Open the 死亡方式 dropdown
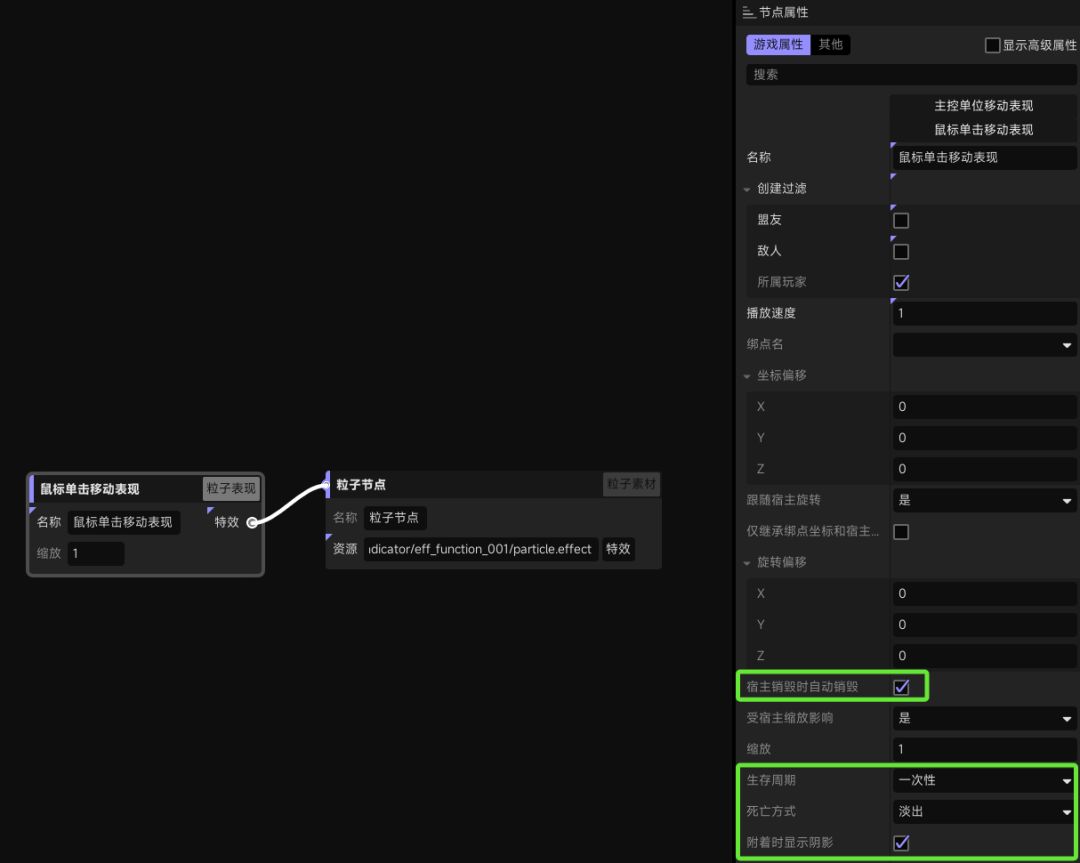 pyautogui.click(x=984, y=811)
